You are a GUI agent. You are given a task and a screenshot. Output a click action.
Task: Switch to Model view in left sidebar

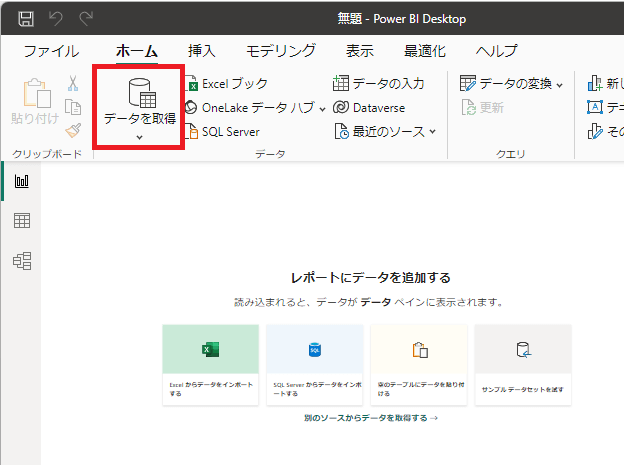click(21, 261)
